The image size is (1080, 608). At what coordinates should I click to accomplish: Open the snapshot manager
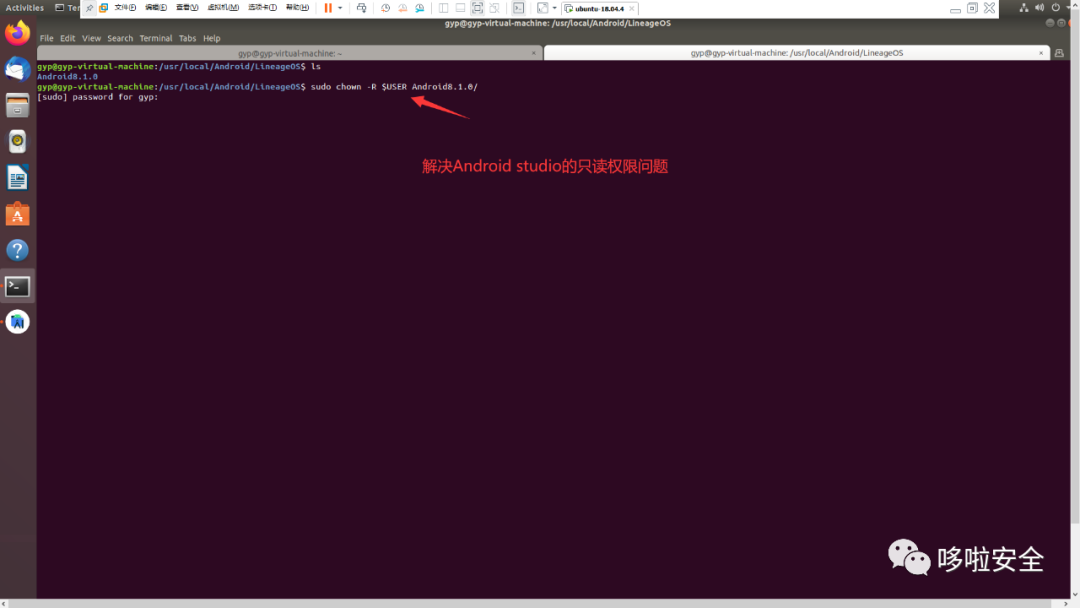click(420, 8)
